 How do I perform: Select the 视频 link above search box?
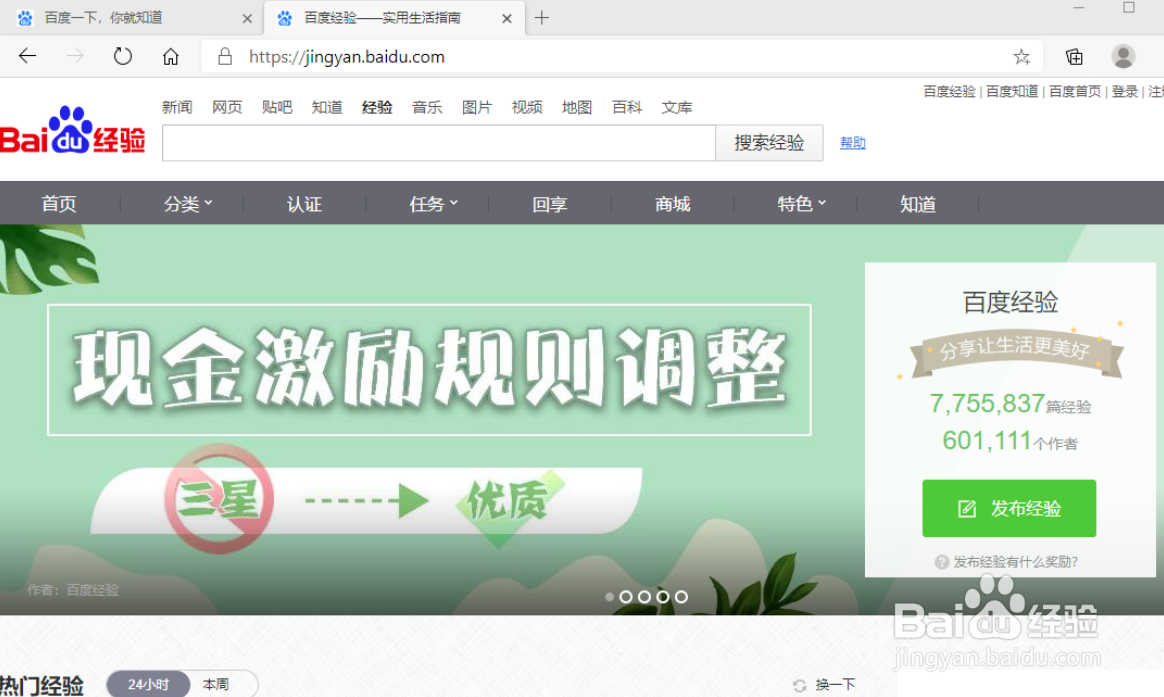(x=527, y=108)
